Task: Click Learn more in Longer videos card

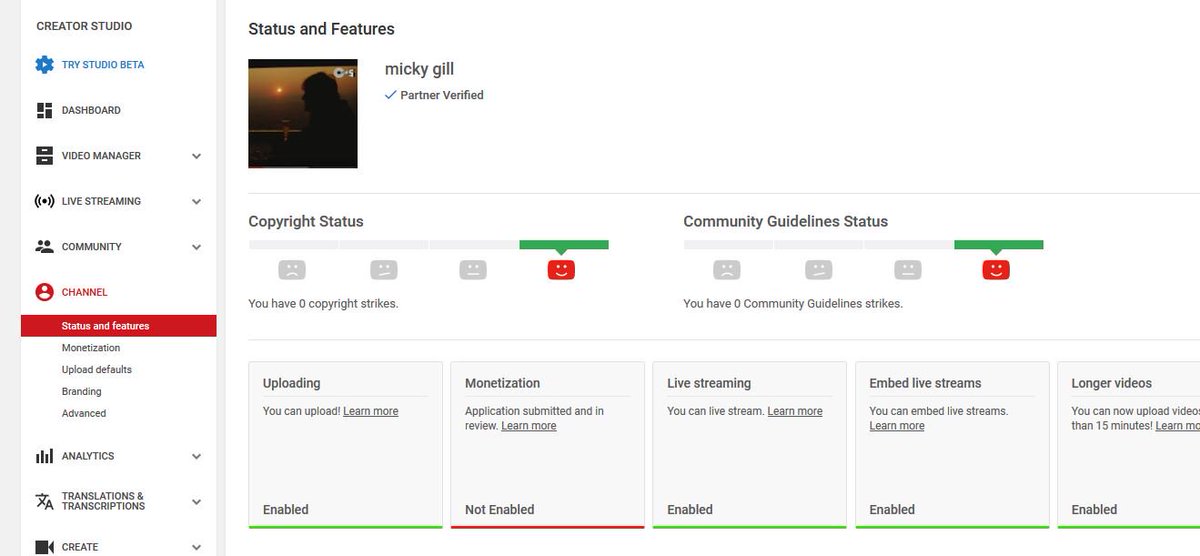Action: tap(1177, 426)
